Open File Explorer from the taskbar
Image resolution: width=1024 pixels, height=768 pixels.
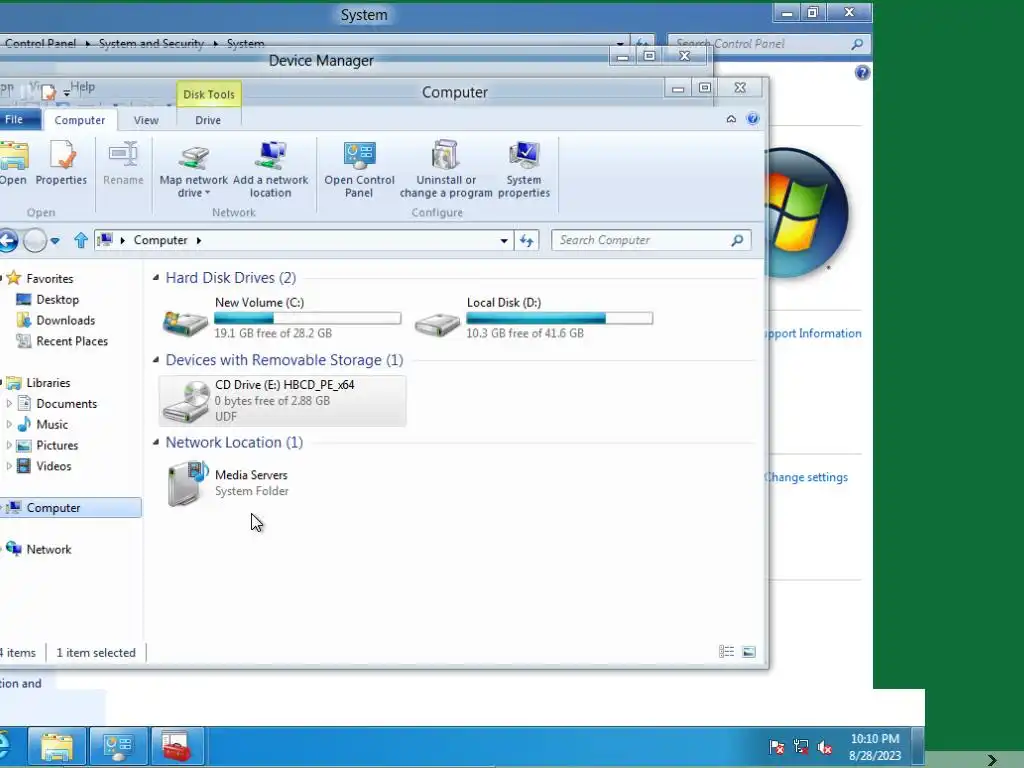(57, 746)
